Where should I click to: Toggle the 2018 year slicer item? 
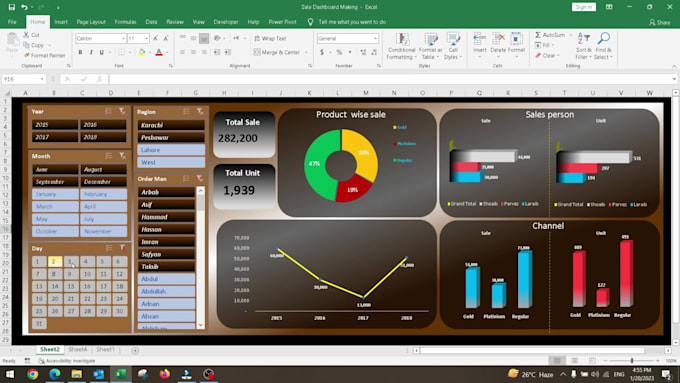[103, 137]
